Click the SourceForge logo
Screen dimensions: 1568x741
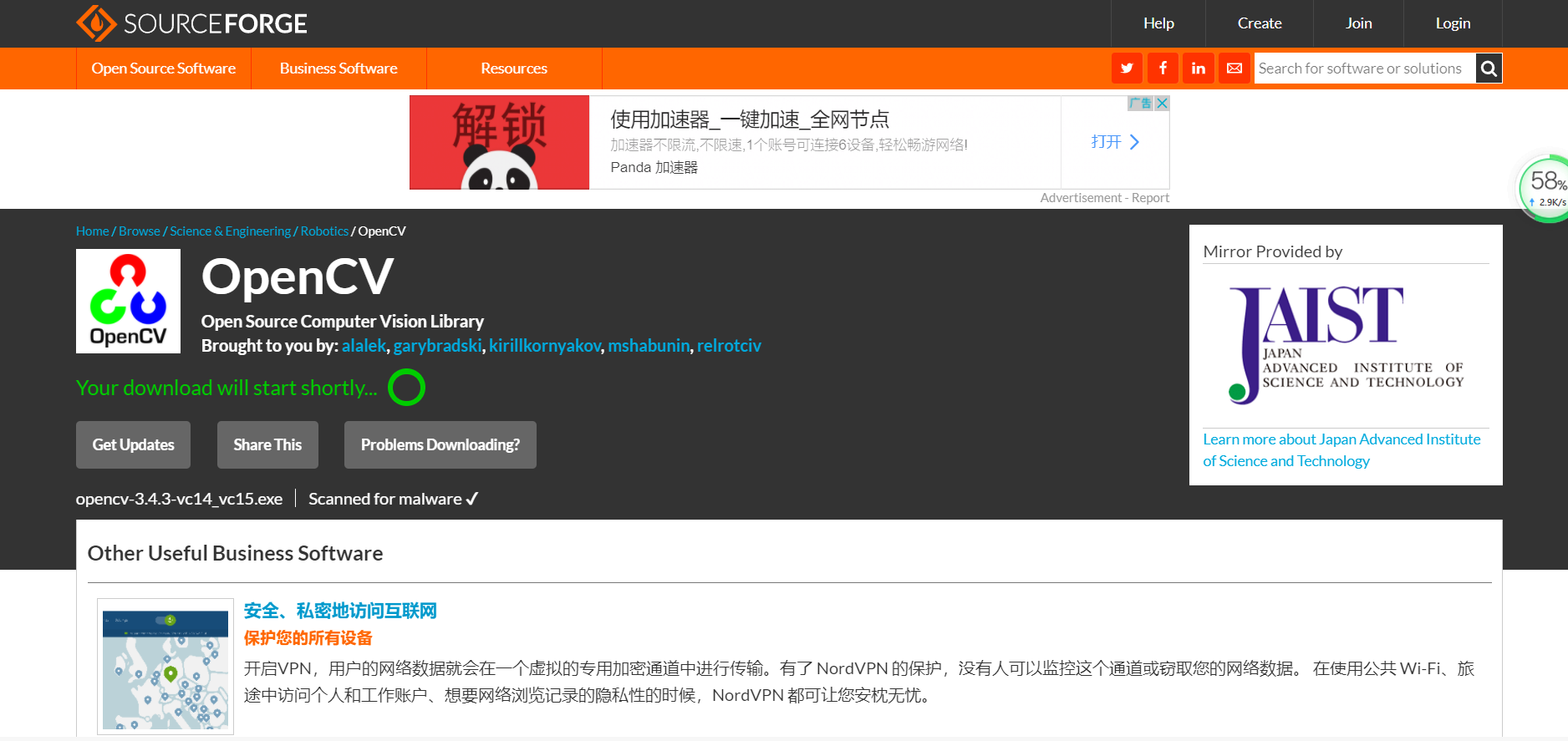(191, 23)
